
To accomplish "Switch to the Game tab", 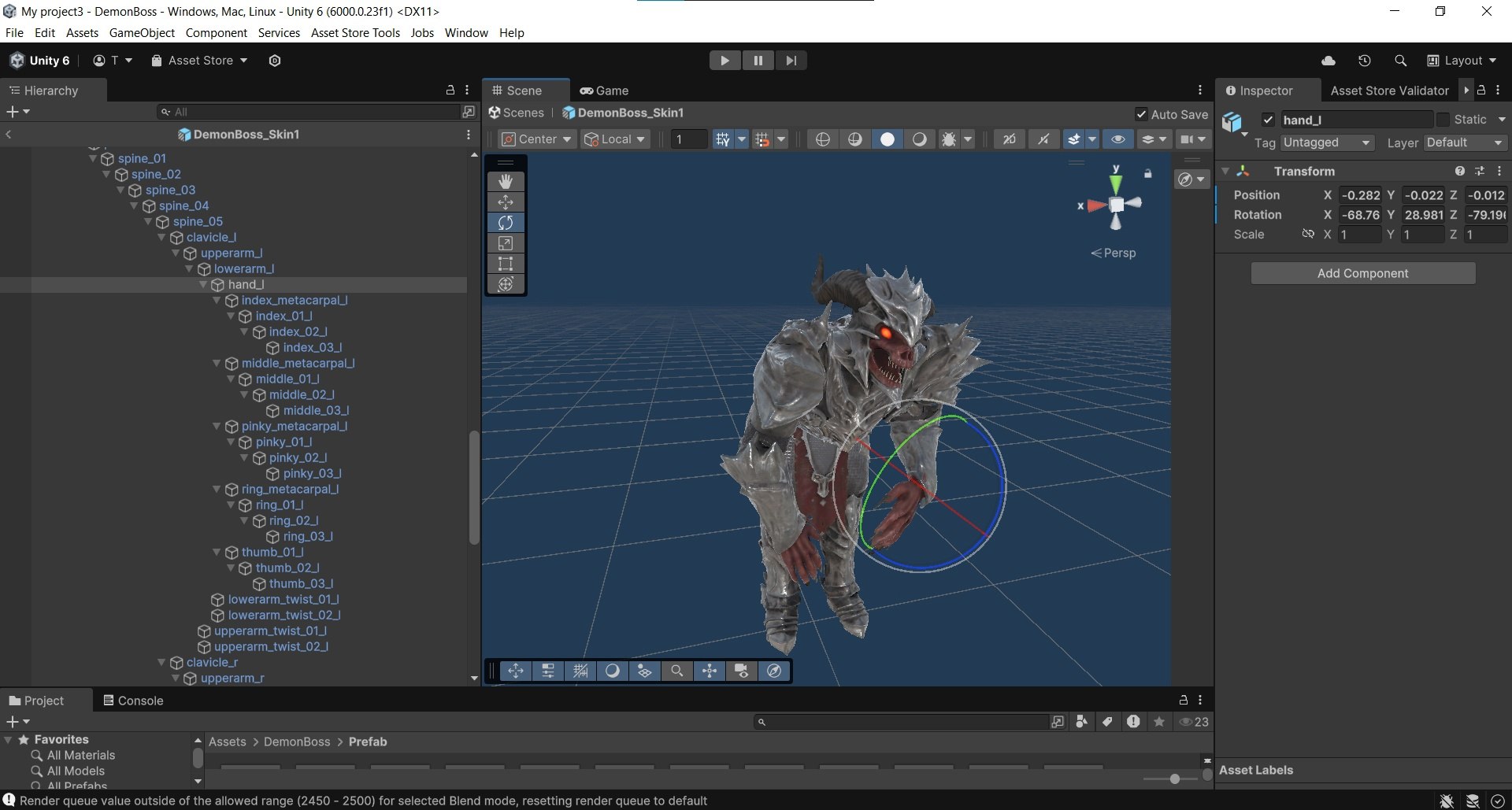I will (x=604, y=91).
